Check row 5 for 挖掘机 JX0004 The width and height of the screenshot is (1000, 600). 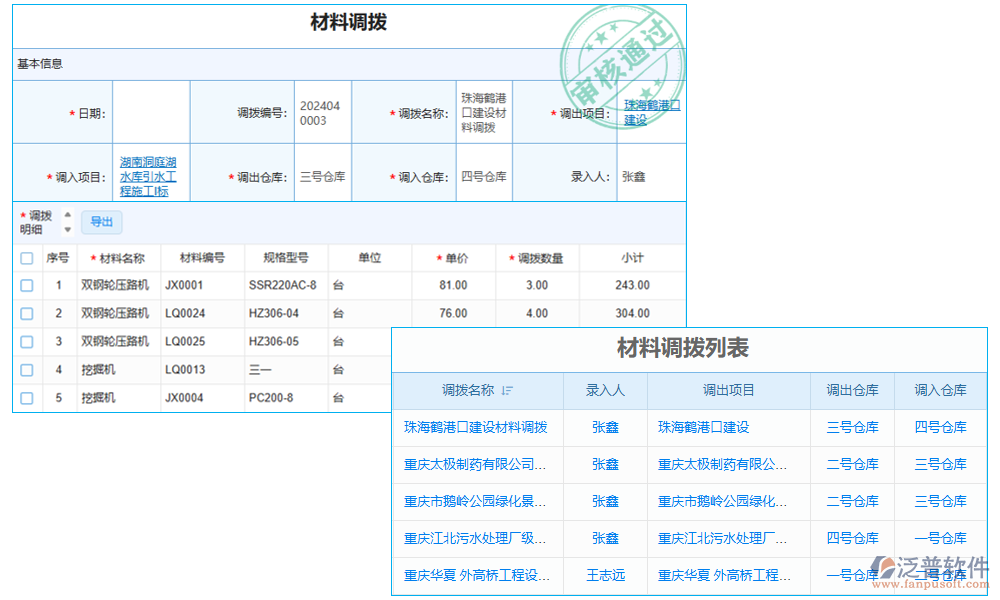[x=26, y=397]
